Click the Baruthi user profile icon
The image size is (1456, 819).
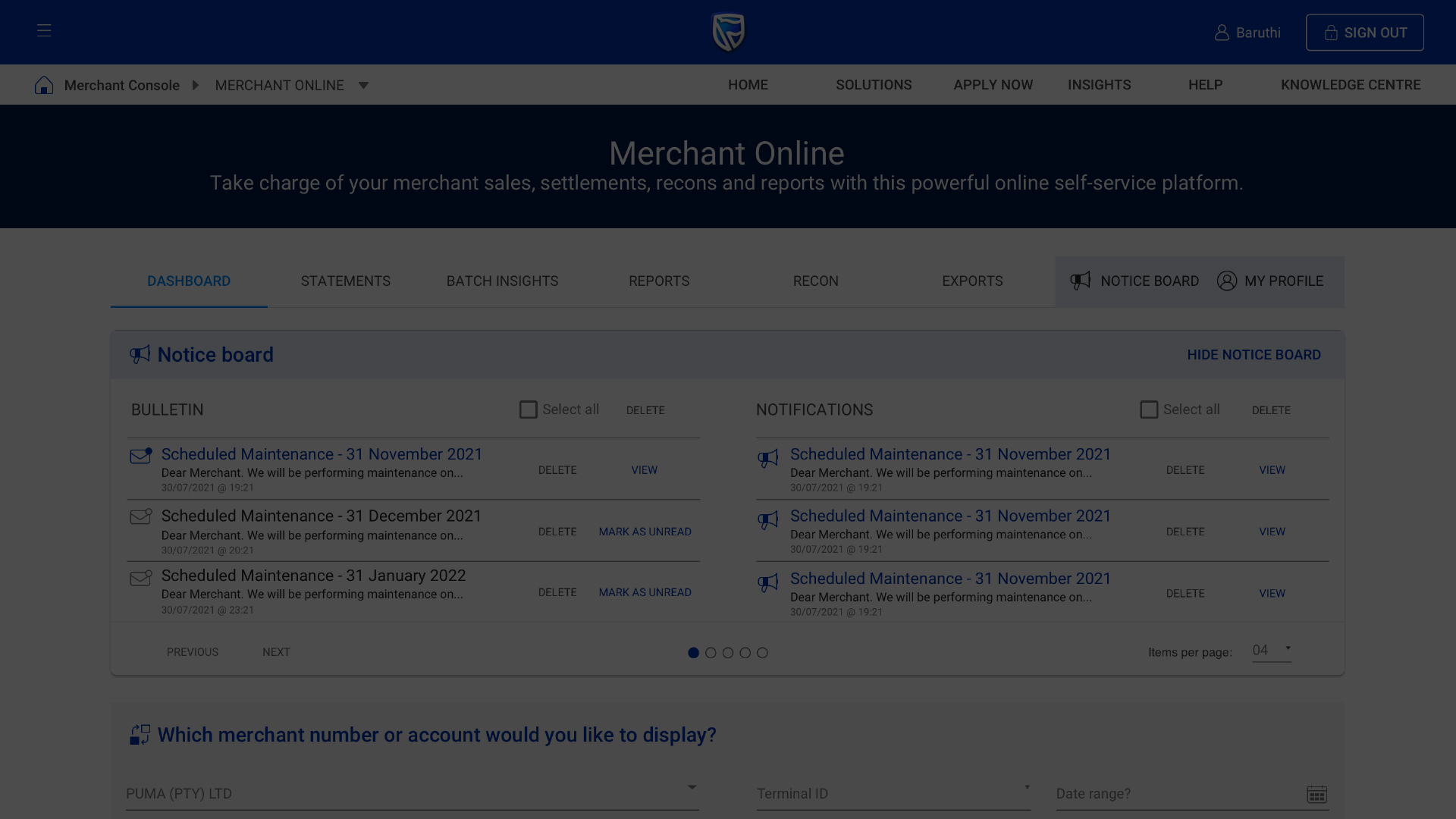click(1221, 33)
